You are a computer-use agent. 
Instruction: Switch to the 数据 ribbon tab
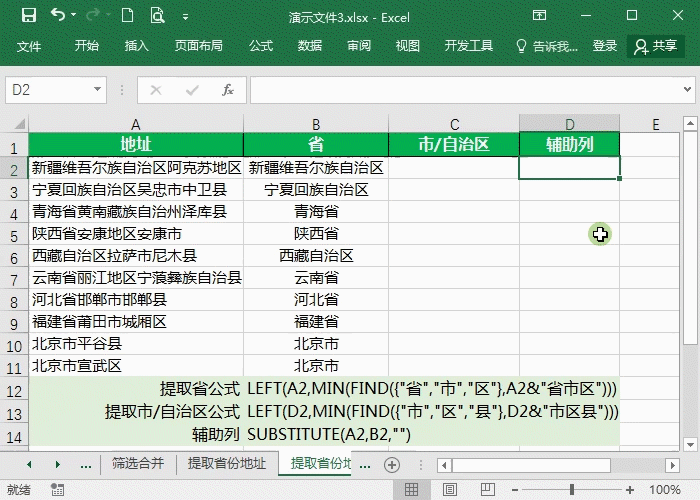(x=310, y=46)
